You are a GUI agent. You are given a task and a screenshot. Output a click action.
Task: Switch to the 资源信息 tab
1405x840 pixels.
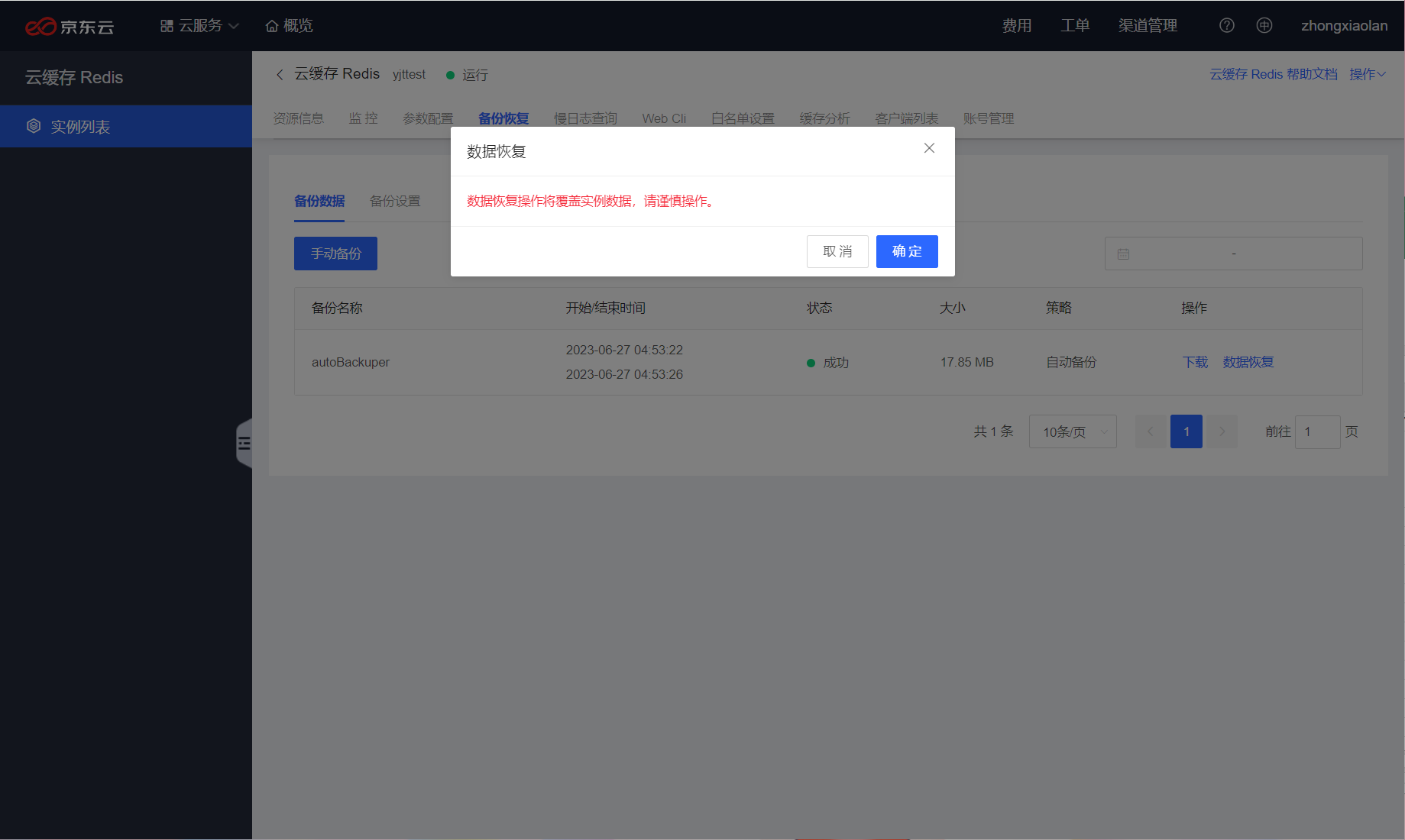[x=299, y=118]
